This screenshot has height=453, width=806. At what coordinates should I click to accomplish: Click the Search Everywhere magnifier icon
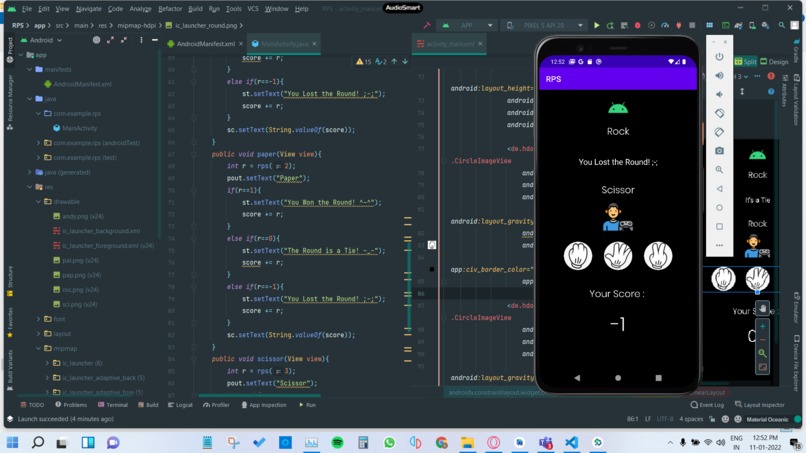pyautogui.click(x=781, y=25)
